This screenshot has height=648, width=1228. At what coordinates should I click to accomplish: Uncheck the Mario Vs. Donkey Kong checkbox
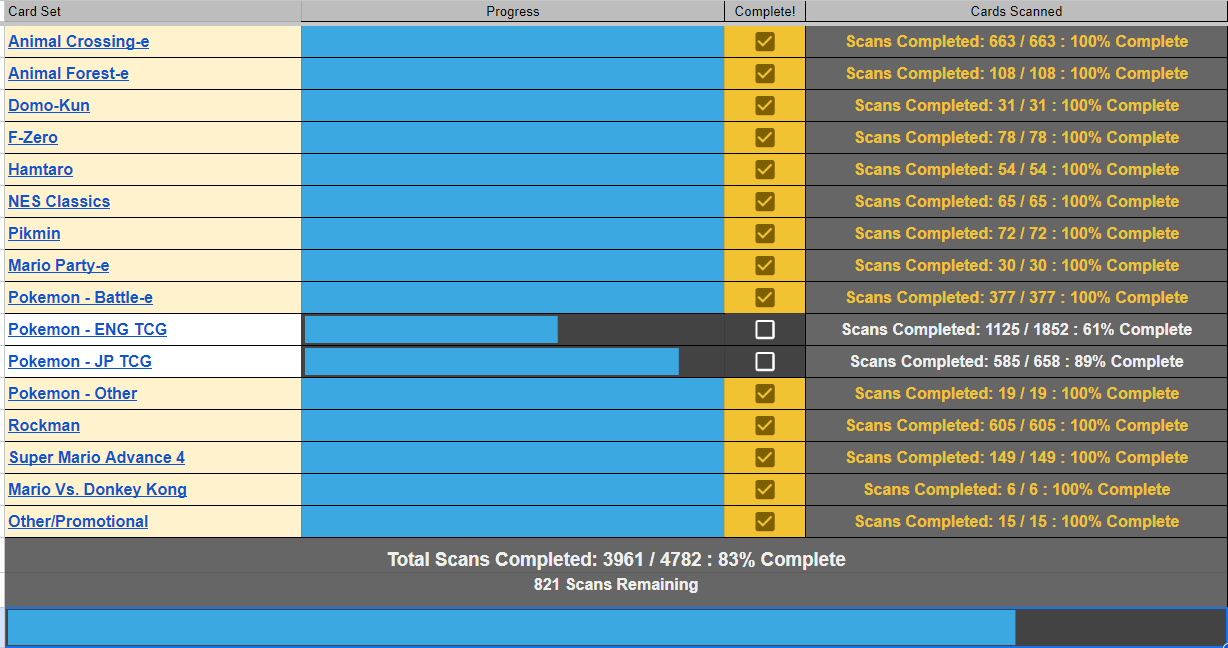[x=765, y=489]
